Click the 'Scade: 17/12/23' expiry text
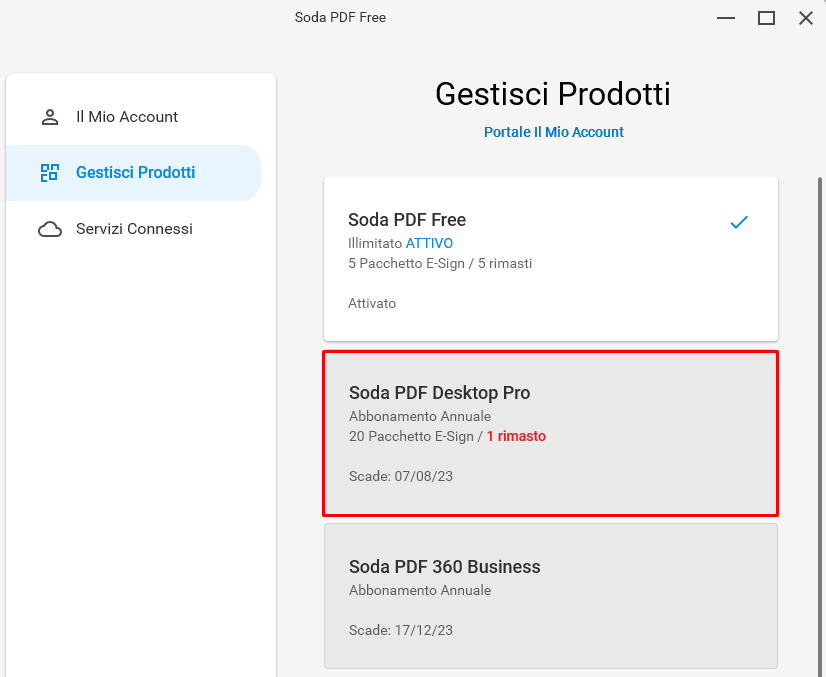826x677 pixels. coord(400,630)
